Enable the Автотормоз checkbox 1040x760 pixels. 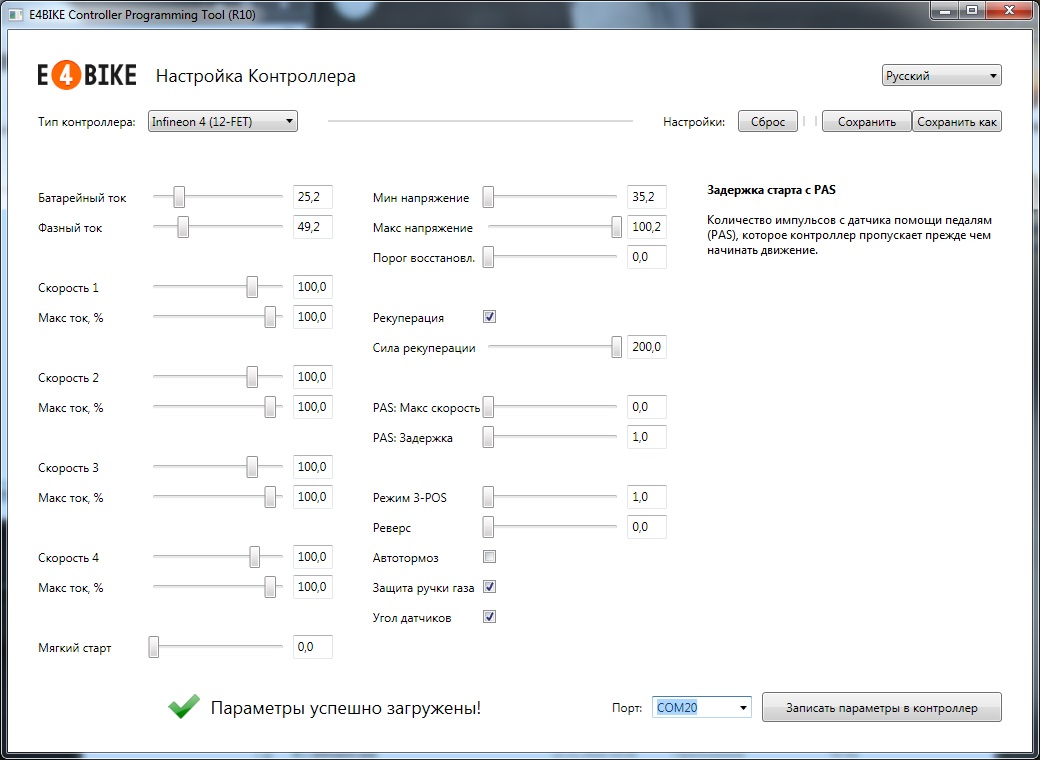tap(490, 557)
